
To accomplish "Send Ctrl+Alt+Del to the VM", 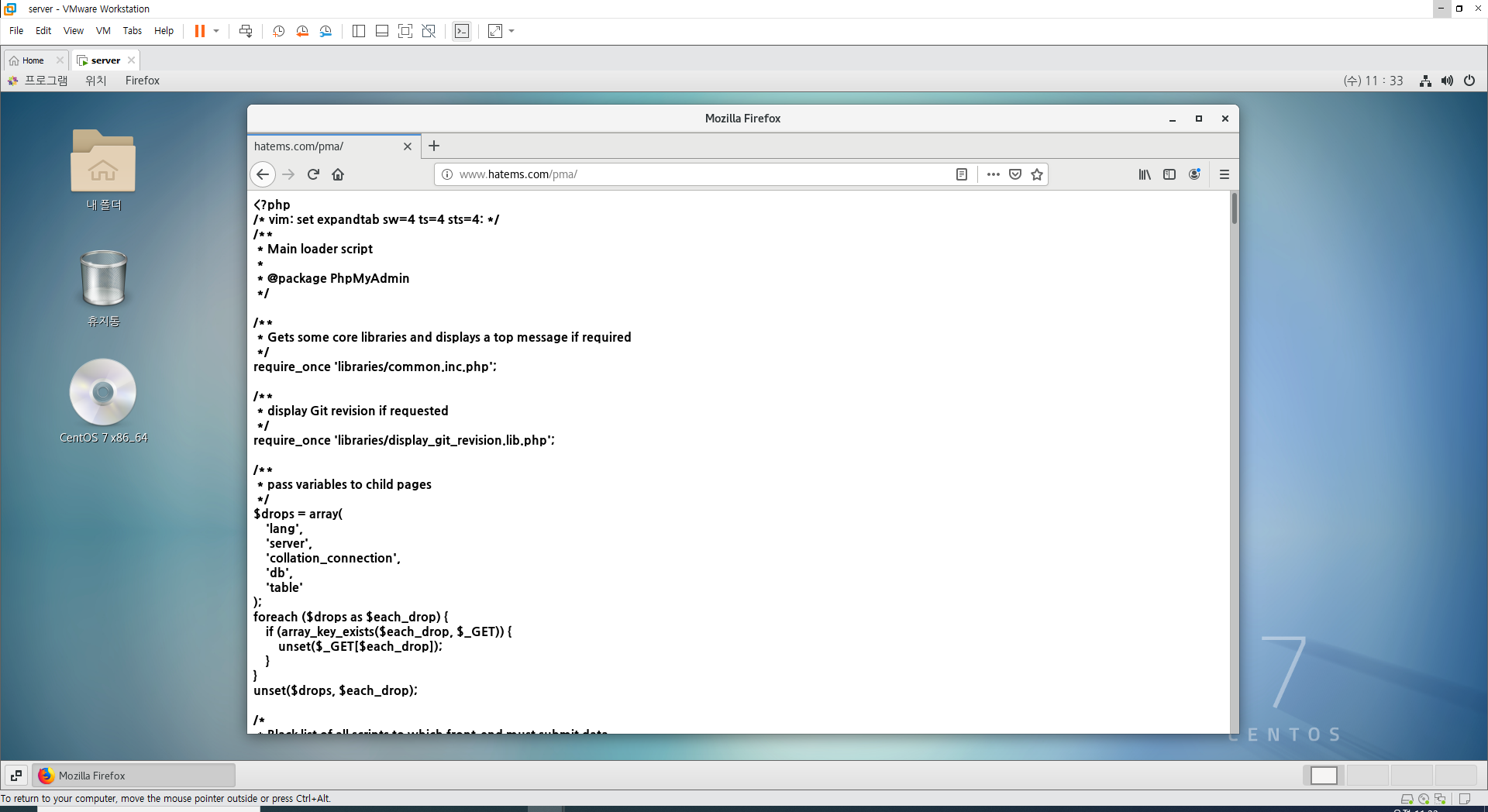I will (x=246, y=31).
